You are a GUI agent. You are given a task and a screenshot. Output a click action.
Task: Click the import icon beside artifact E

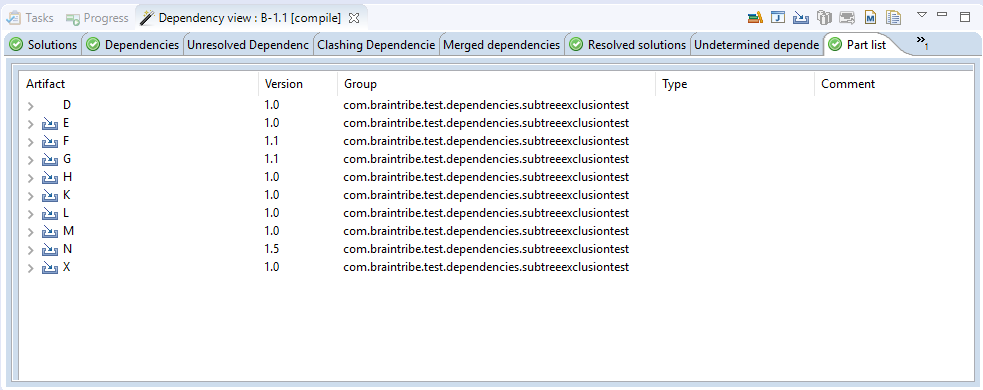[x=50, y=124]
